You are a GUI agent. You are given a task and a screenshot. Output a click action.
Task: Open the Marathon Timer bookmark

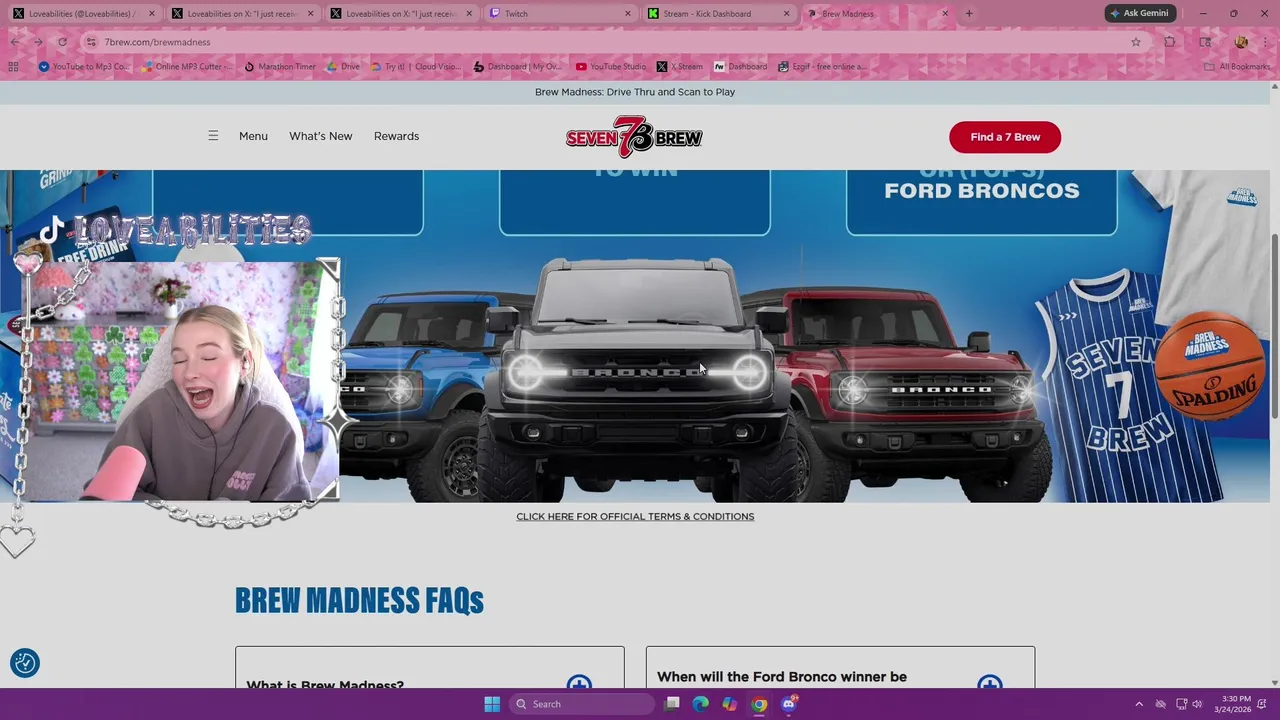point(279,67)
